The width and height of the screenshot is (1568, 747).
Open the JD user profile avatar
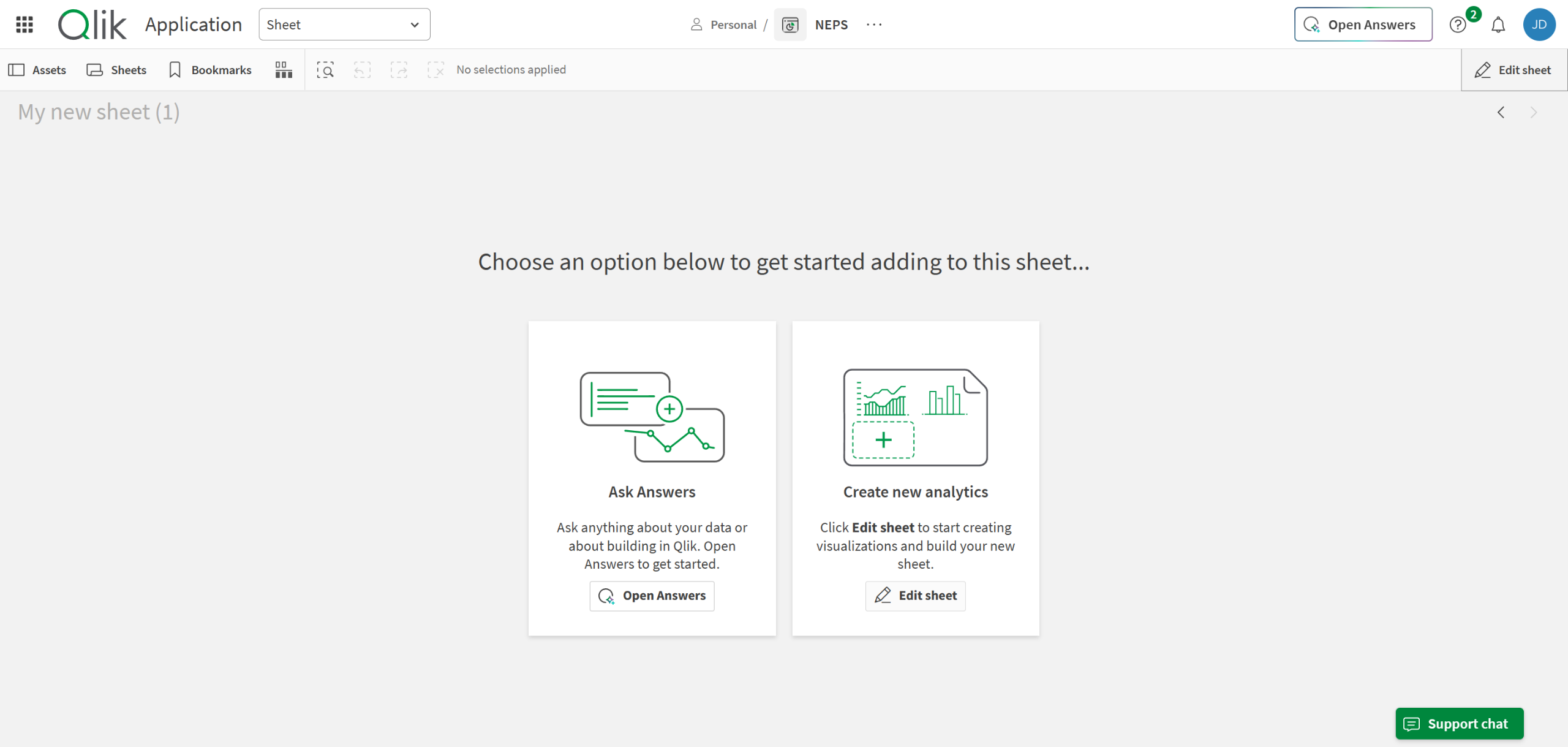tap(1539, 25)
